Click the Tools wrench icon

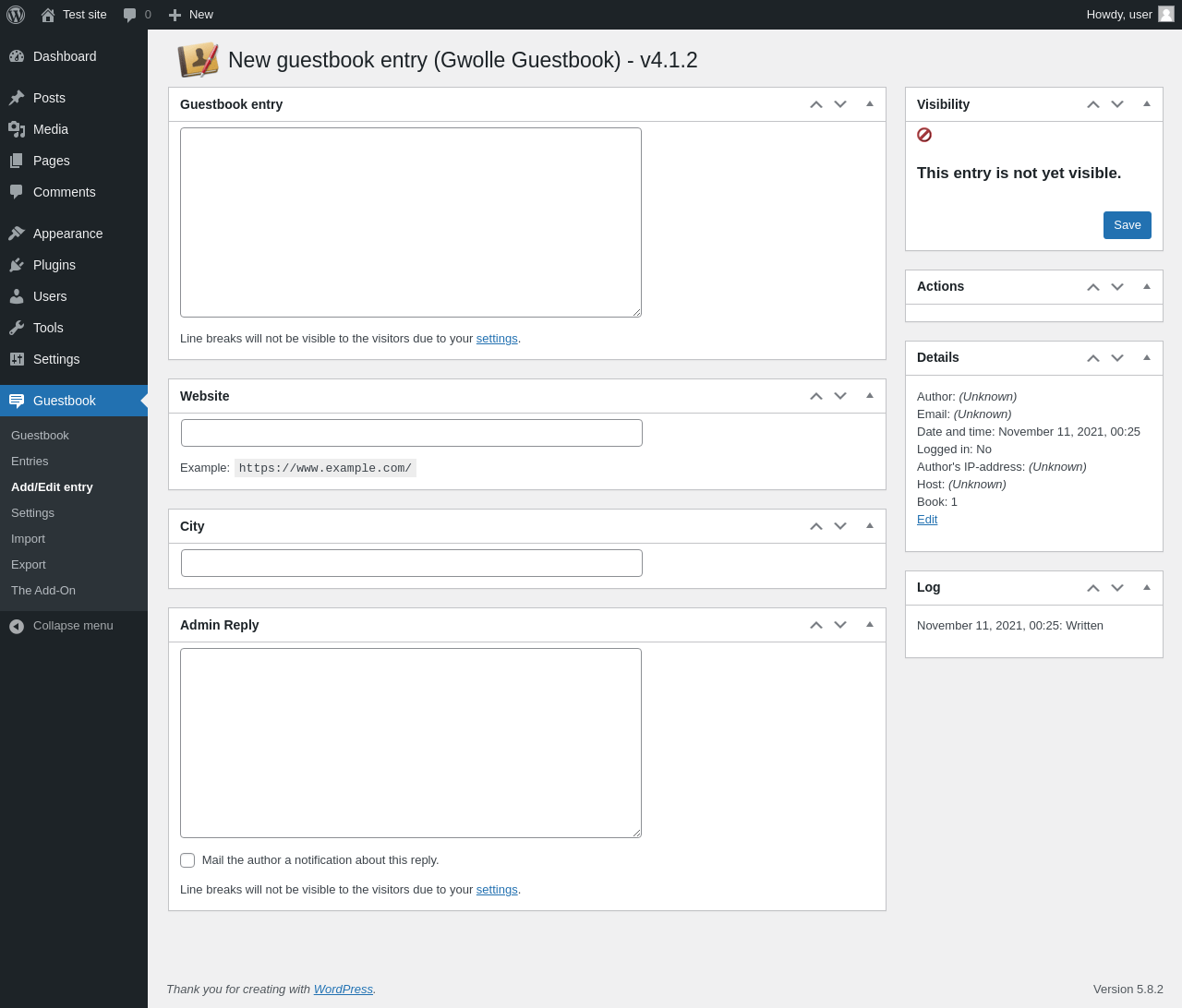click(17, 328)
